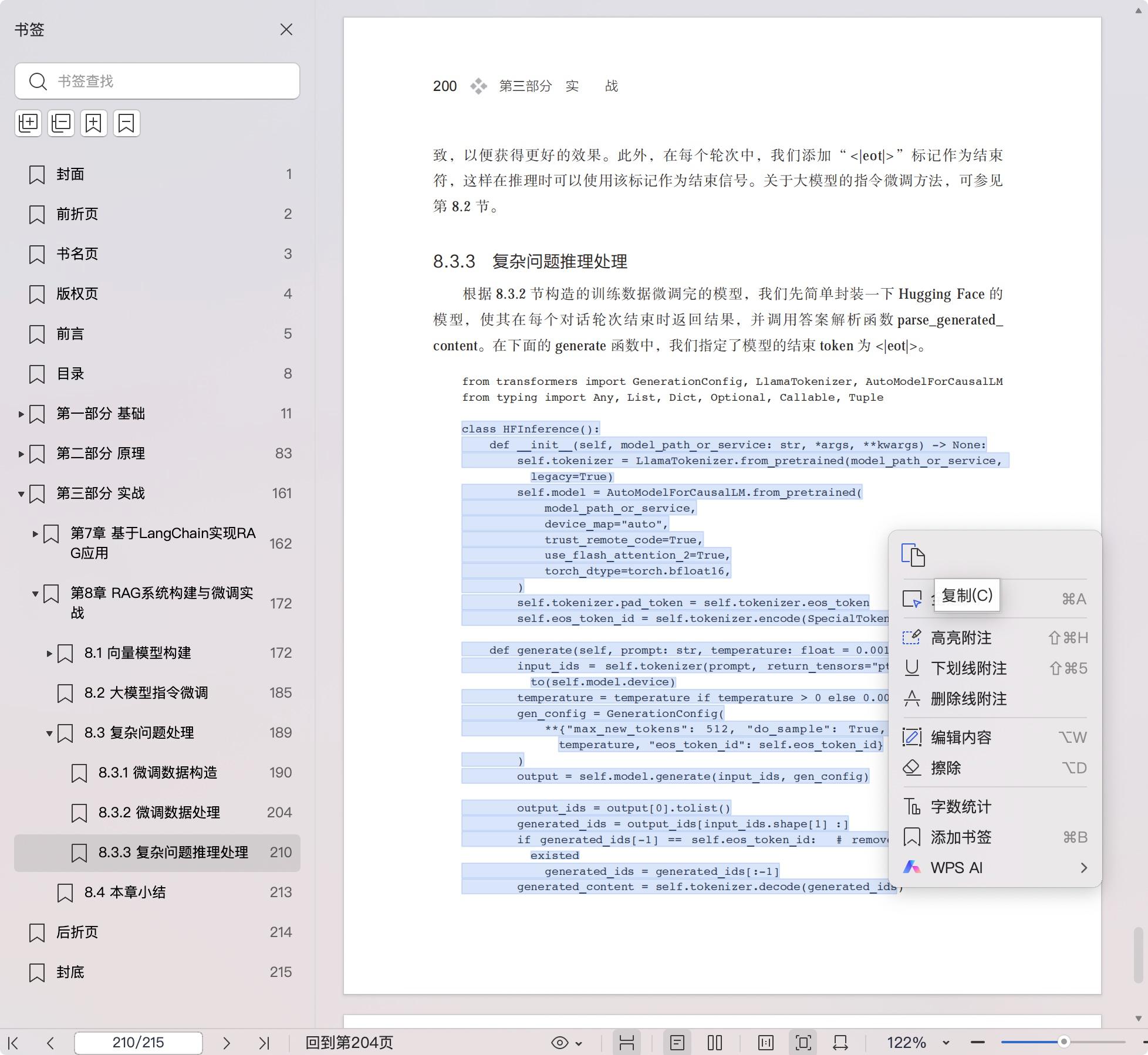Screen dimensions: 1148x1055
Task: Open 8.3.2 微调数据处理 bookmark
Action: coord(157,813)
